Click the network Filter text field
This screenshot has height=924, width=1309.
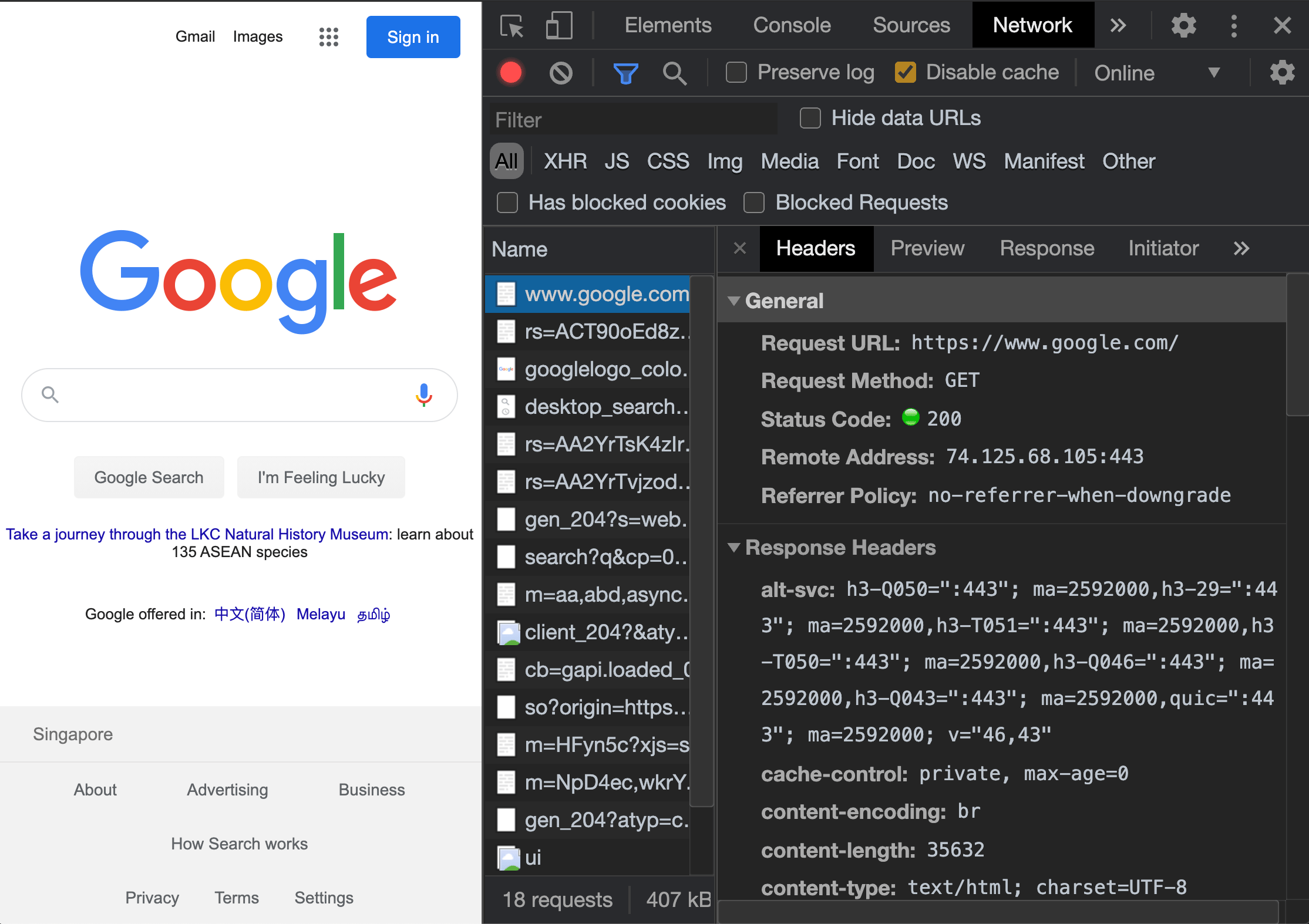[x=633, y=120]
